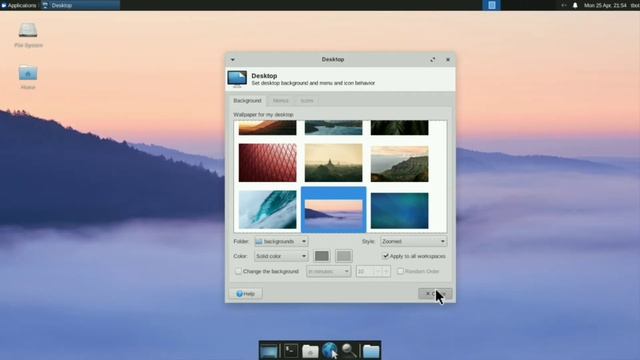Open the Home folder desktop icon
640x360 pixels.
pyautogui.click(x=28, y=77)
